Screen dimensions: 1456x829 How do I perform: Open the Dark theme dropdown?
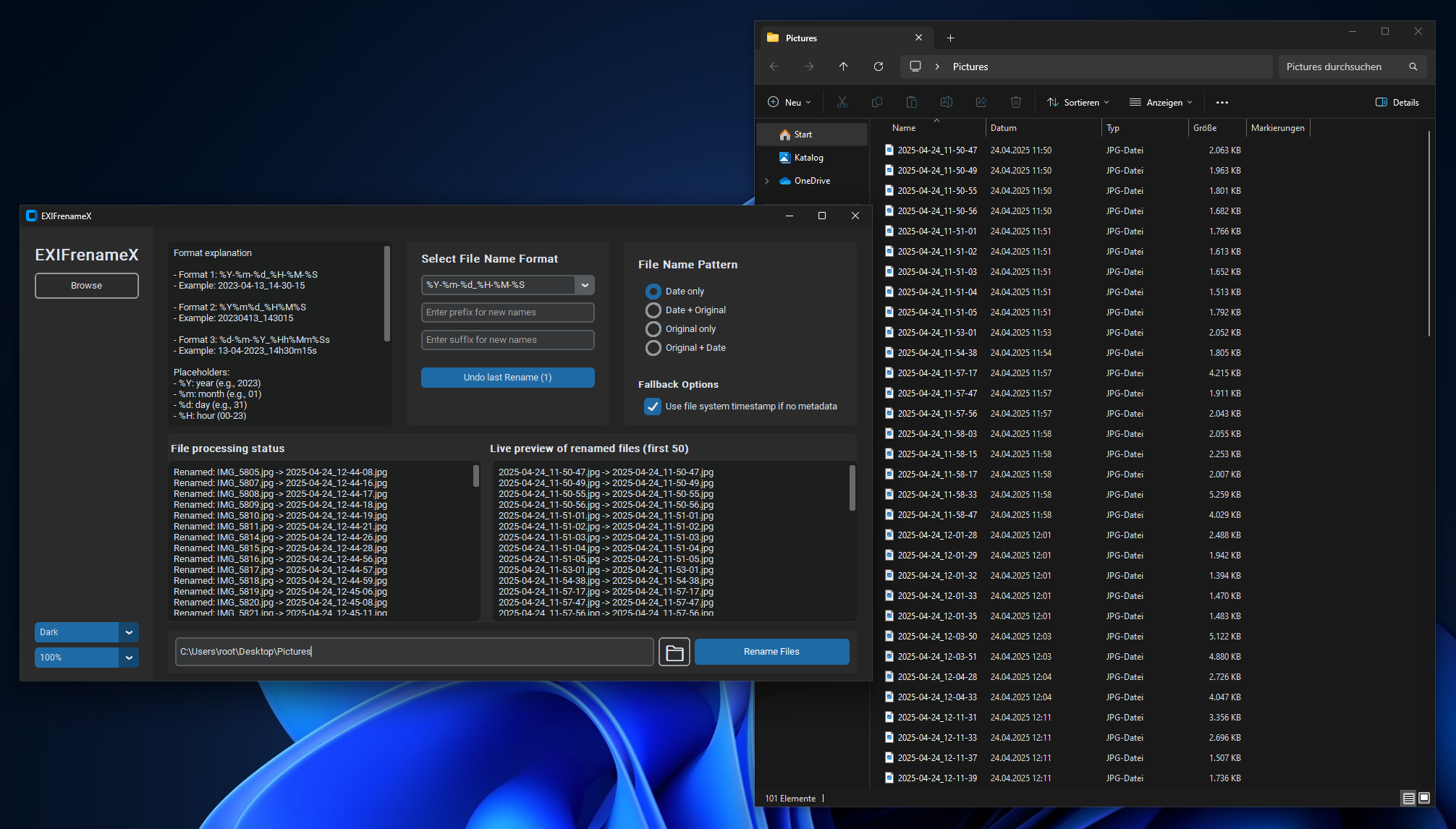(x=129, y=632)
